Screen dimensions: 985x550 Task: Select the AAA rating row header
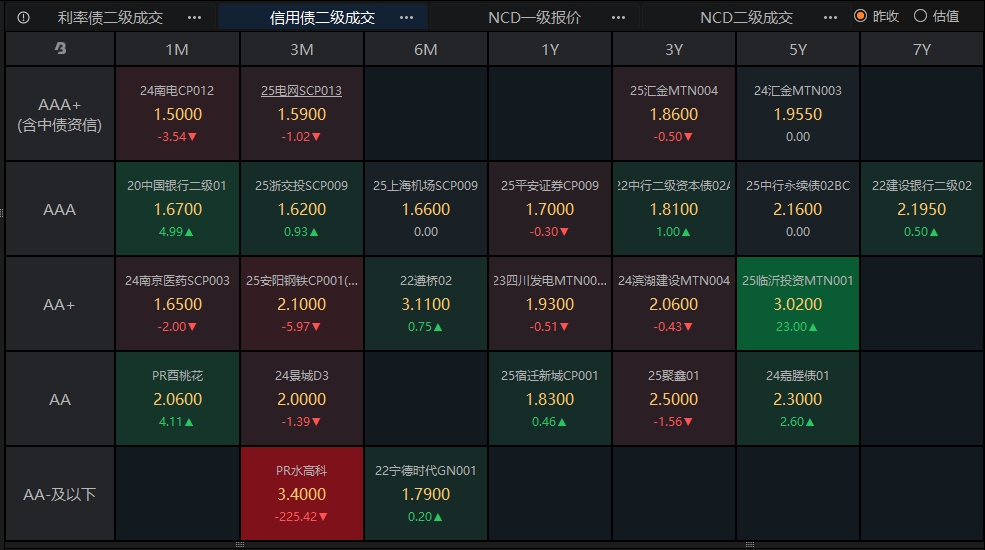tap(60, 209)
